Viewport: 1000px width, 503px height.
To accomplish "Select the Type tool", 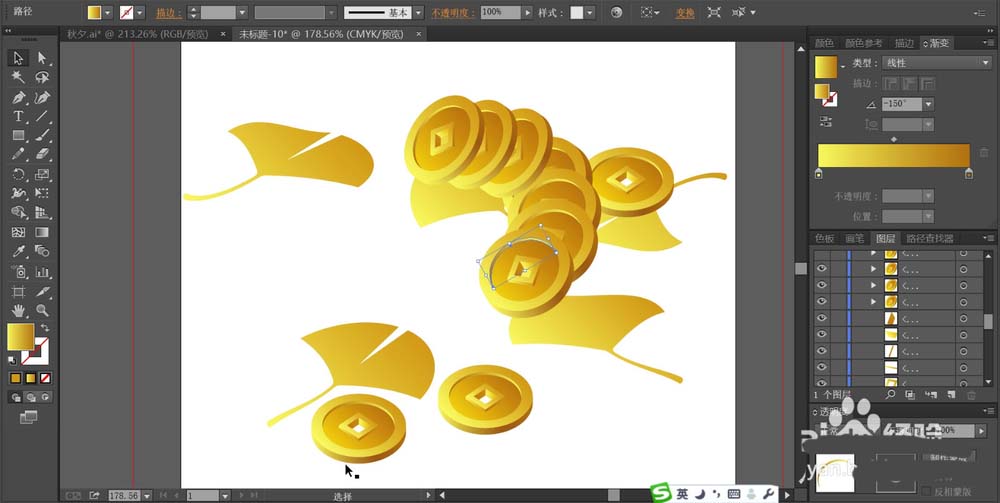I will [18, 116].
